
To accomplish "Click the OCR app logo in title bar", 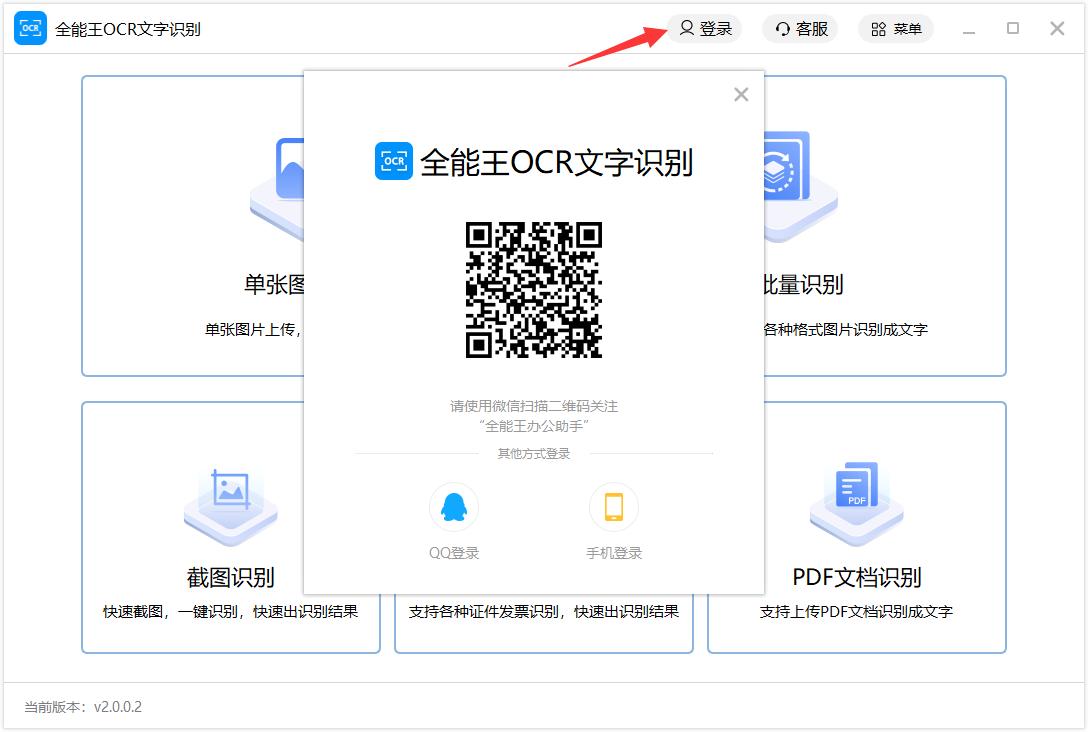I will click(x=30, y=29).
